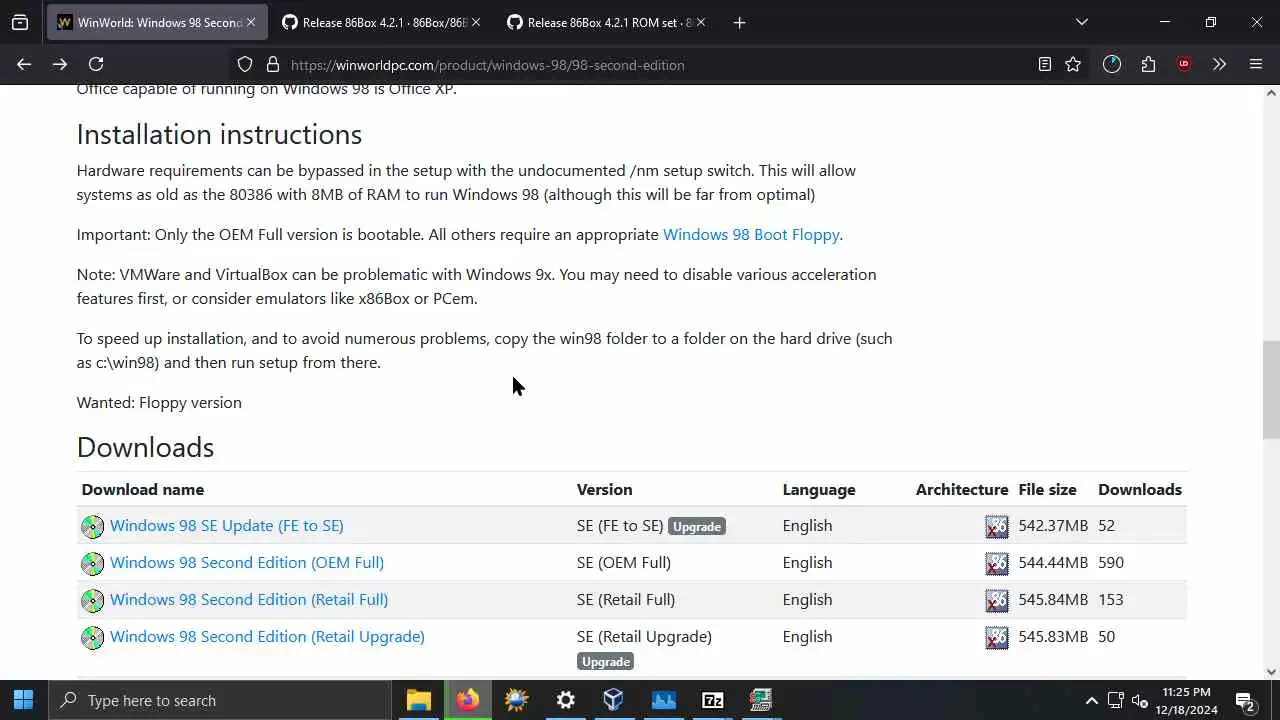Viewport: 1280px width, 720px height.
Task: Open the Firefox hamburger application menu
Action: (x=1256, y=64)
